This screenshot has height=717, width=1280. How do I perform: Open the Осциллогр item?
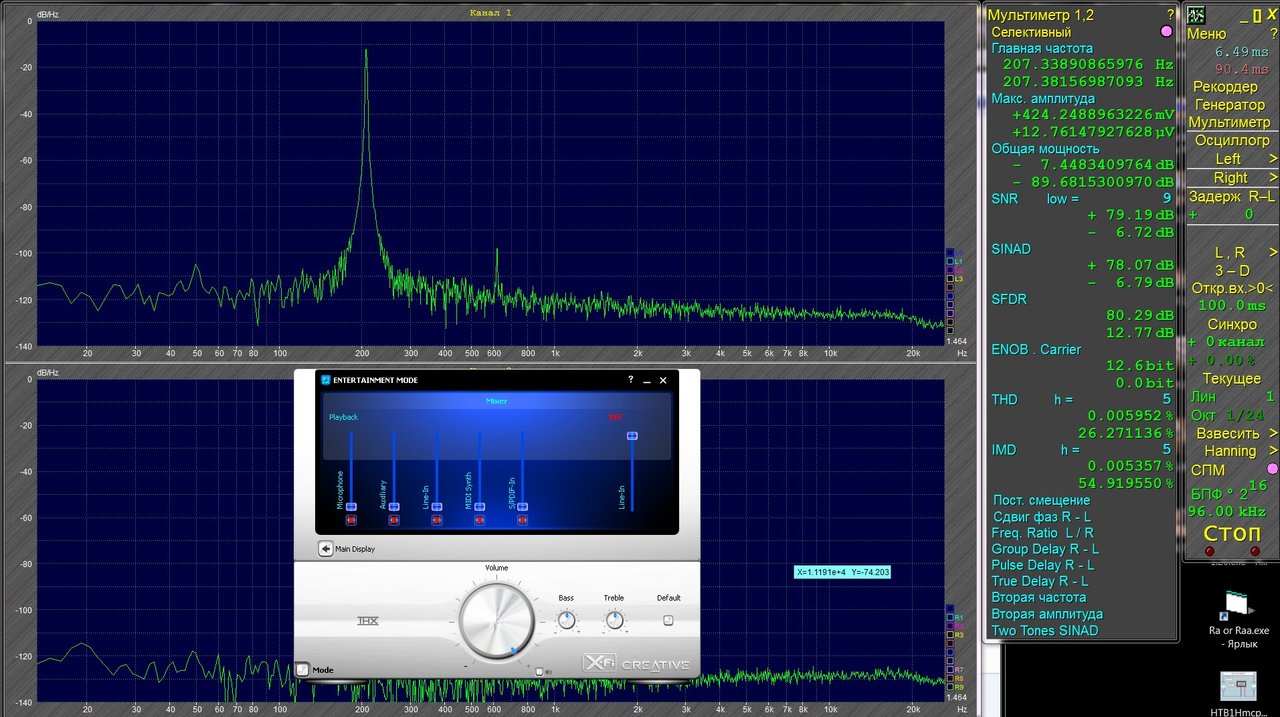1232,141
